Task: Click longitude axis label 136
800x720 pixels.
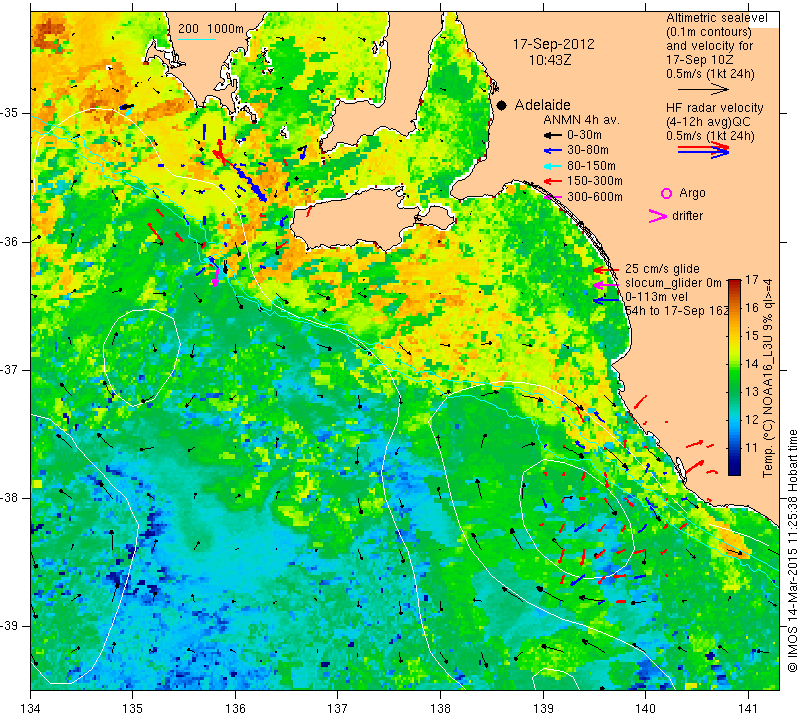Action: pos(235,709)
